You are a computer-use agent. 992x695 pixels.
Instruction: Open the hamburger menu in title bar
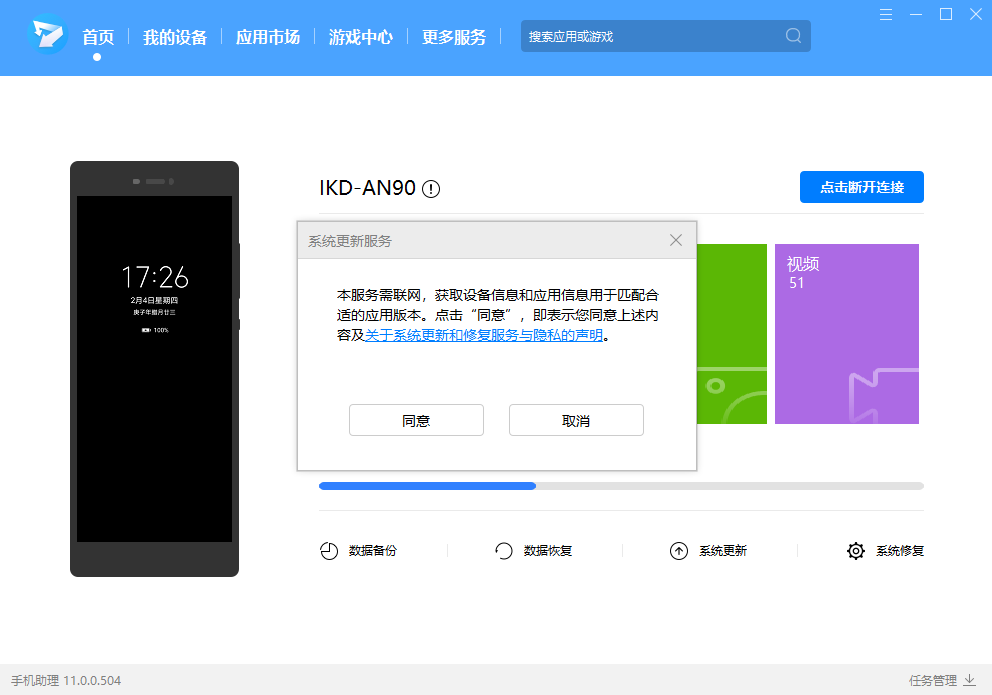pyautogui.click(x=886, y=15)
